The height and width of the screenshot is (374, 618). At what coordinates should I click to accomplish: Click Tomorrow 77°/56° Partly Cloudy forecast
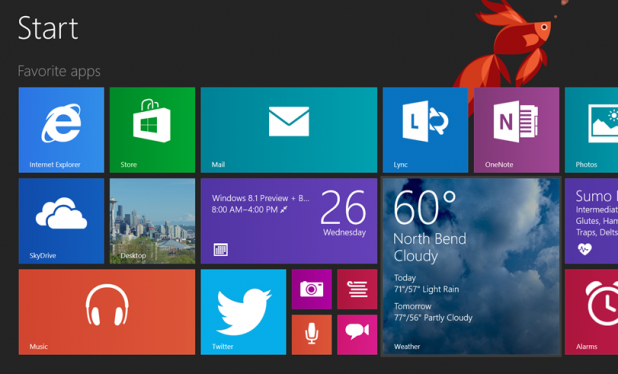tap(433, 312)
